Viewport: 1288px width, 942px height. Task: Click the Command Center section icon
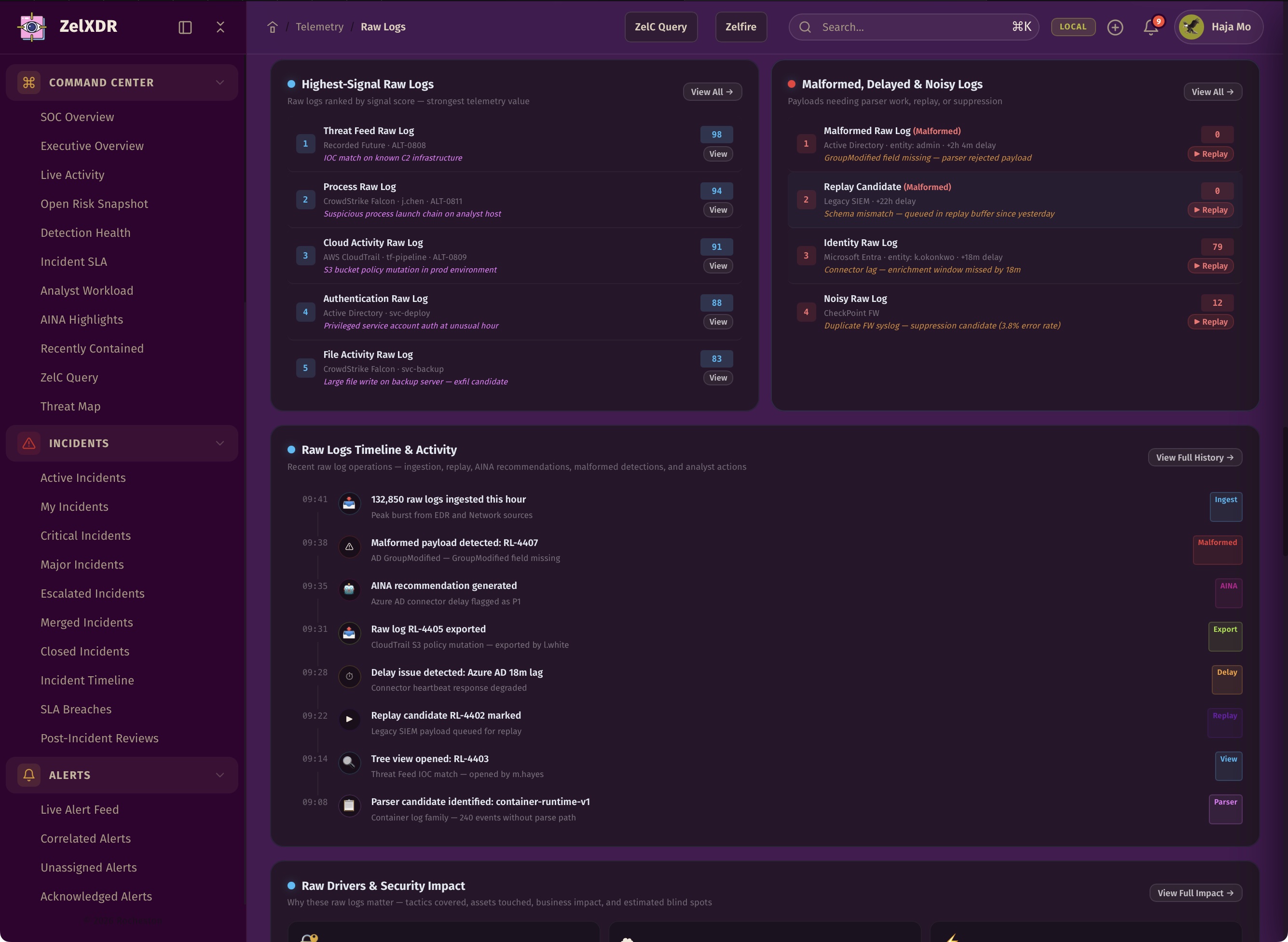click(x=28, y=82)
